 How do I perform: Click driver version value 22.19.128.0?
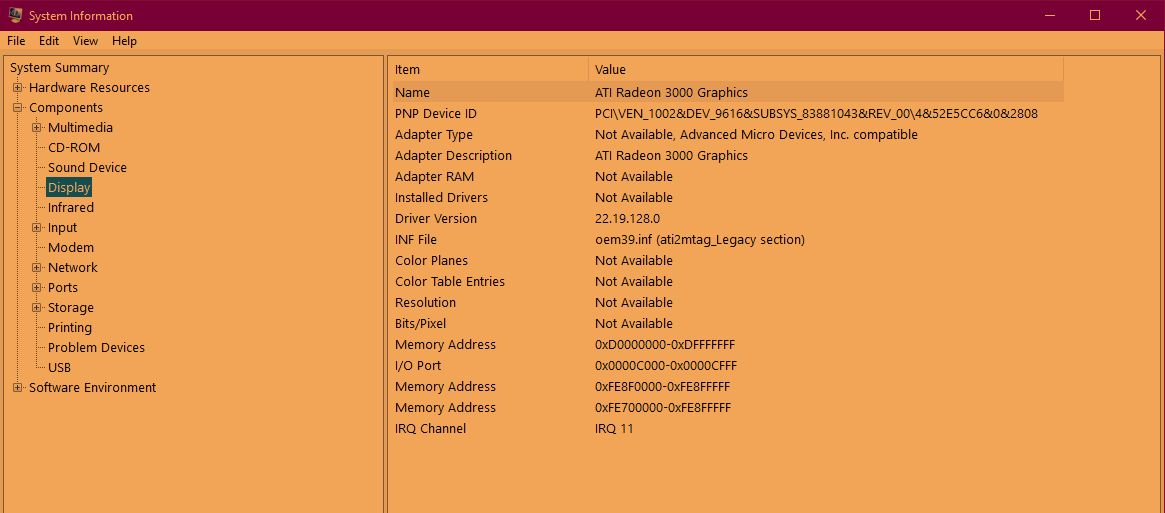[x=628, y=219]
